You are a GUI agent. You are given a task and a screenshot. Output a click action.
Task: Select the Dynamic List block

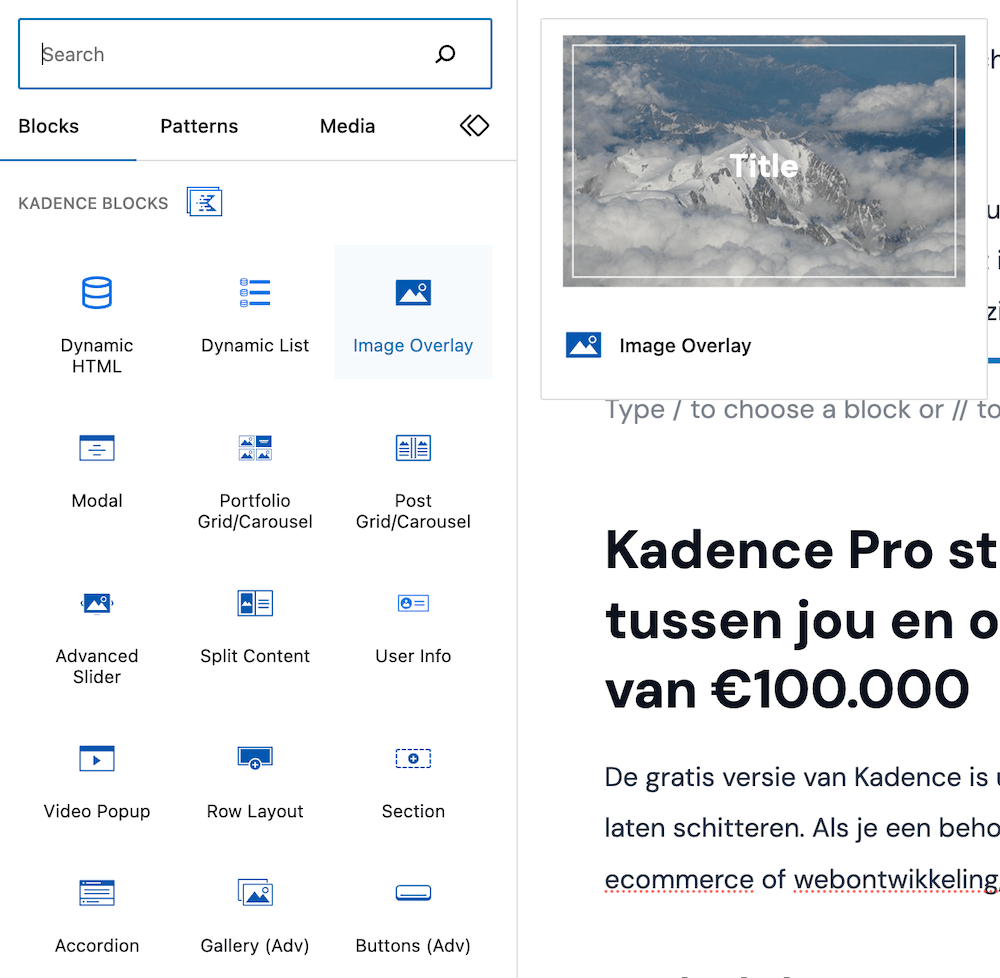(255, 312)
